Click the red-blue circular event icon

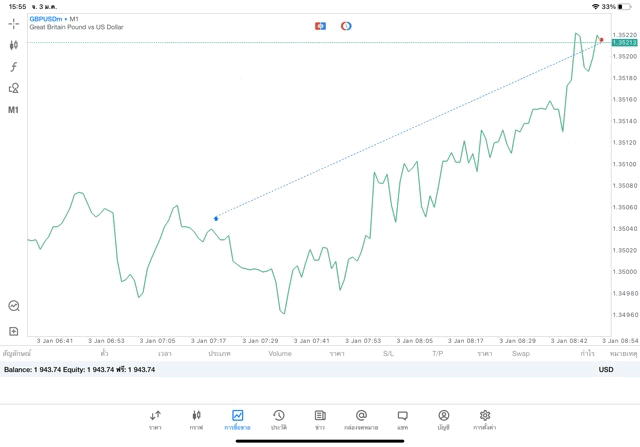coord(346,25)
